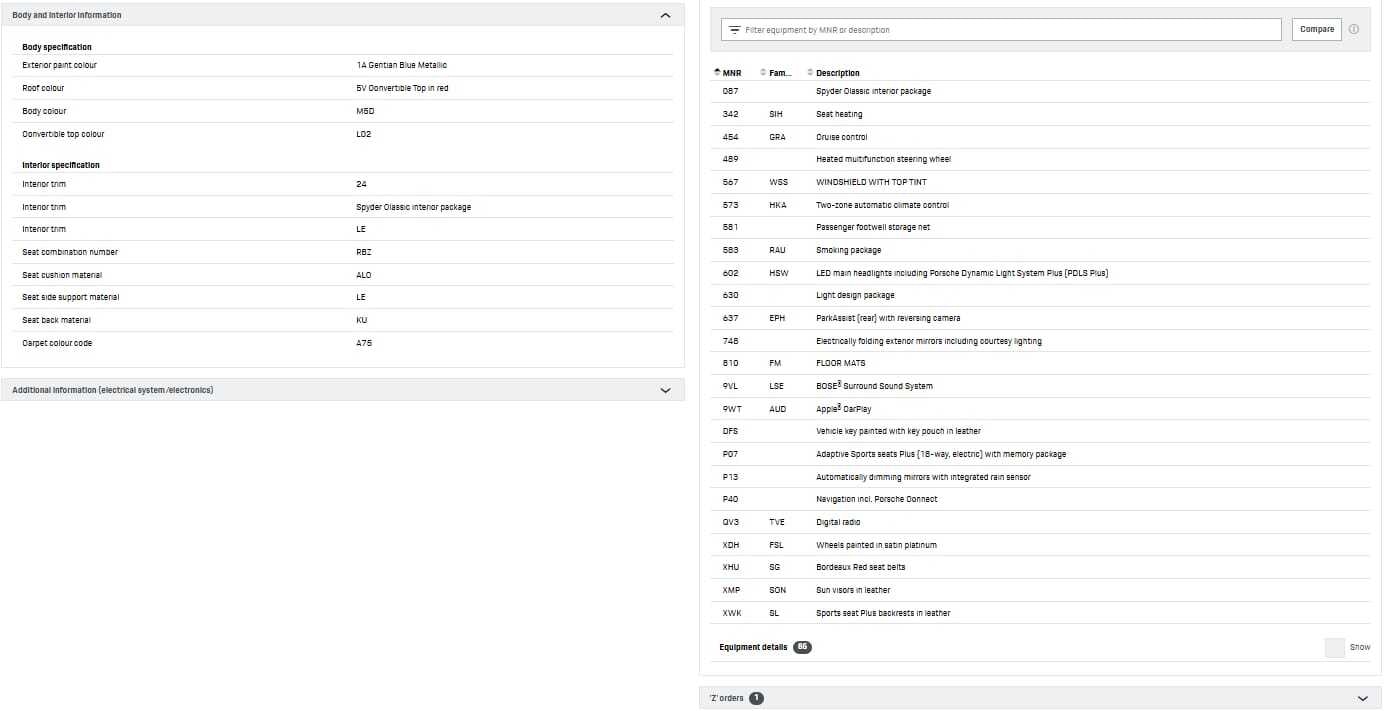The image size is (1387, 711).
Task: Select the XHU Bordeaux Red seat belts row
Action: click(x=1041, y=567)
